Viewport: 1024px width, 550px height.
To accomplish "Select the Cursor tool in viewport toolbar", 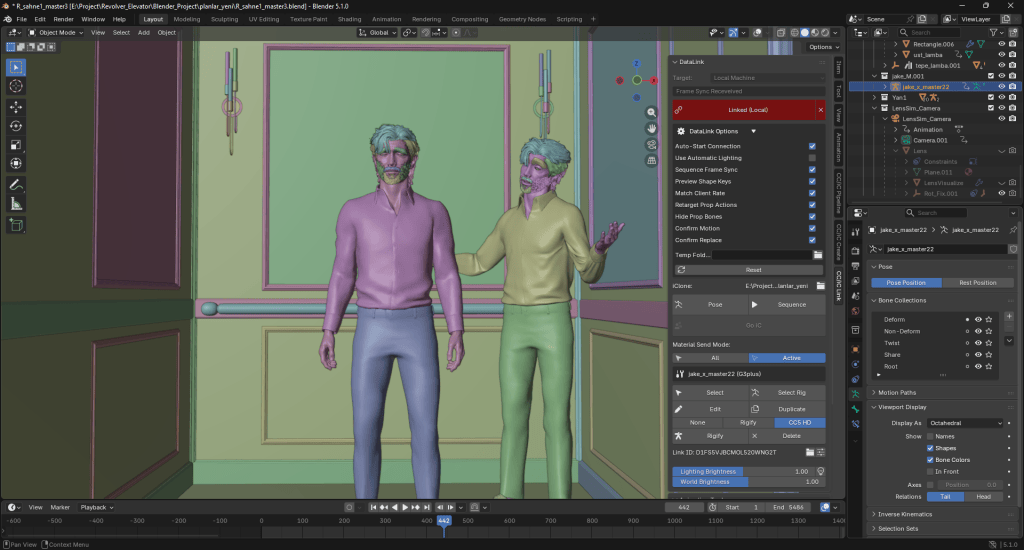I will [x=16, y=86].
